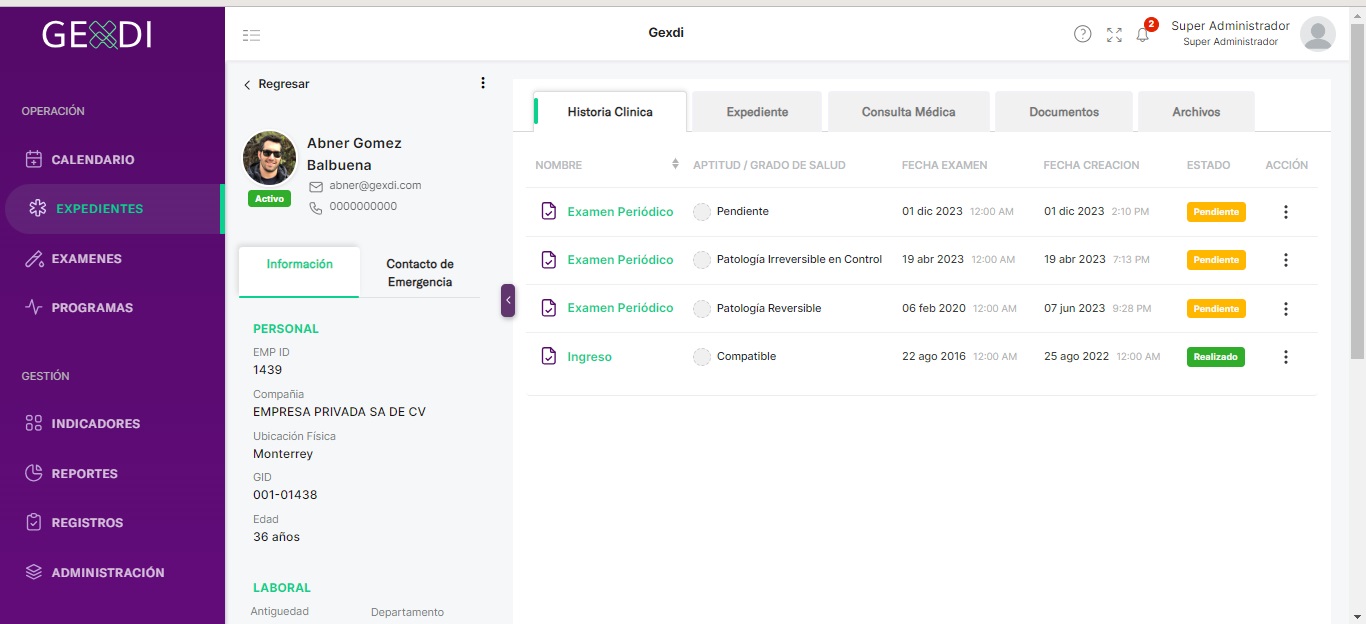Viewport: 1366px width, 624px height.
Task: Click the circle beside Pendiente aptitud
Action: [702, 211]
